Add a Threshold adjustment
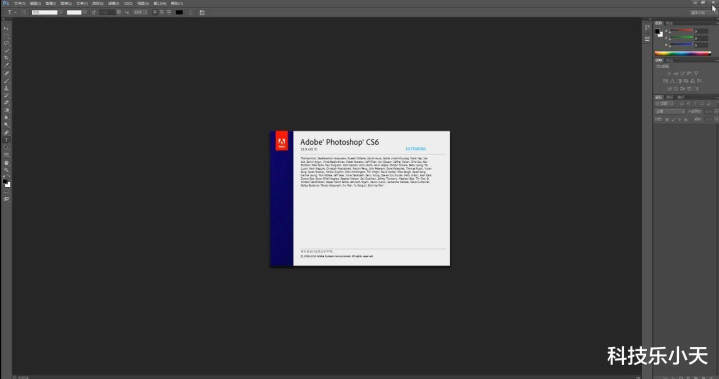This screenshot has width=719, height=379. click(x=682, y=88)
